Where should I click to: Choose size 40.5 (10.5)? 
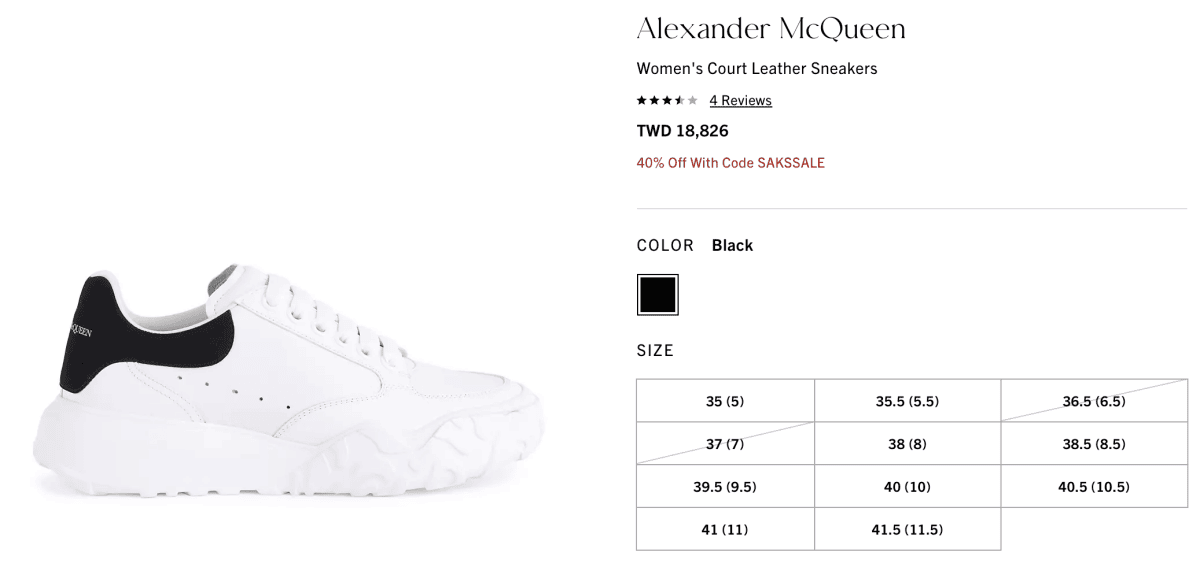tap(1094, 487)
